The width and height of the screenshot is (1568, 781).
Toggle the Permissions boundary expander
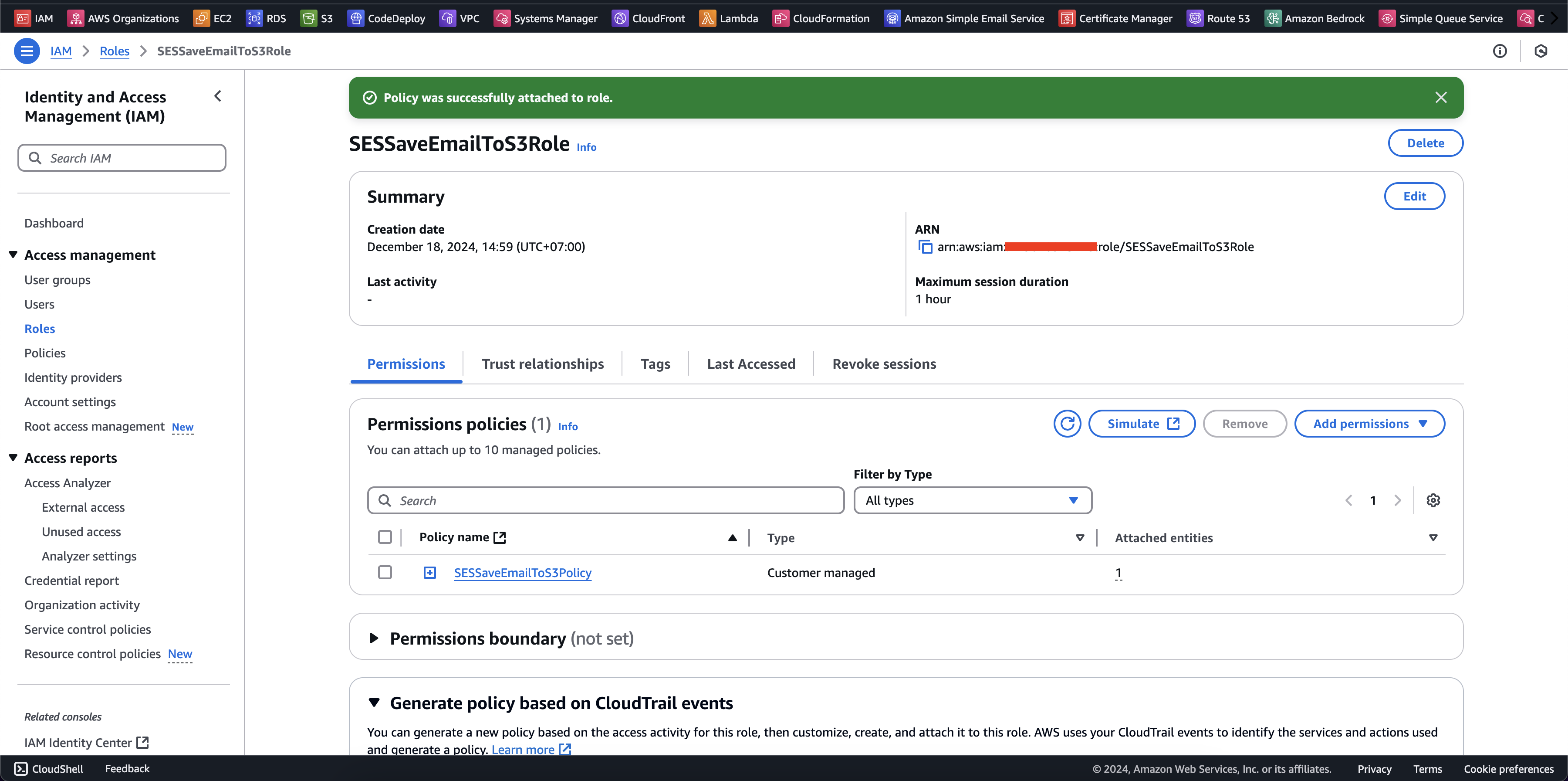tap(372, 638)
